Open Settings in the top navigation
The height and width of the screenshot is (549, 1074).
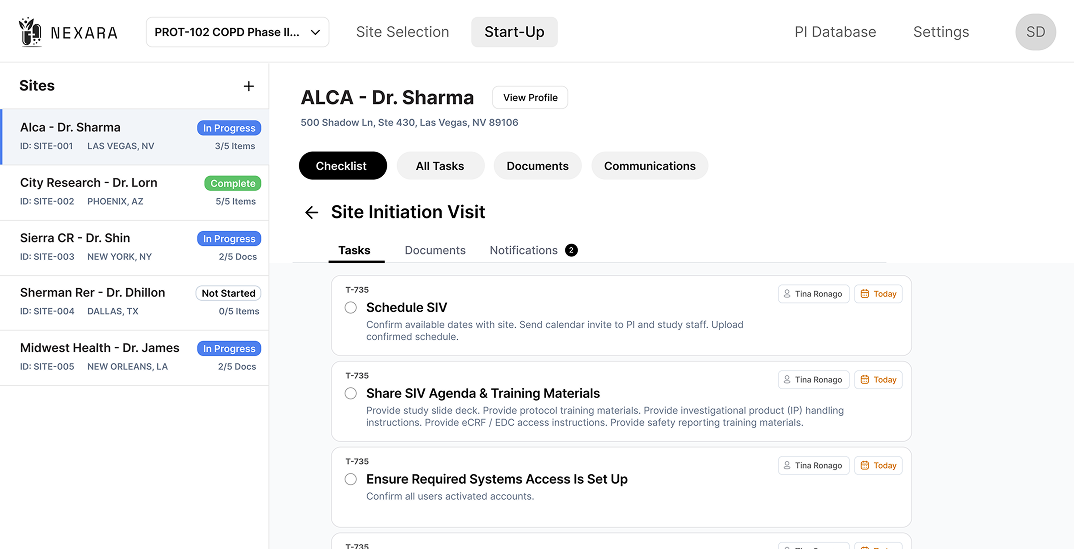[x=940, y=32]
